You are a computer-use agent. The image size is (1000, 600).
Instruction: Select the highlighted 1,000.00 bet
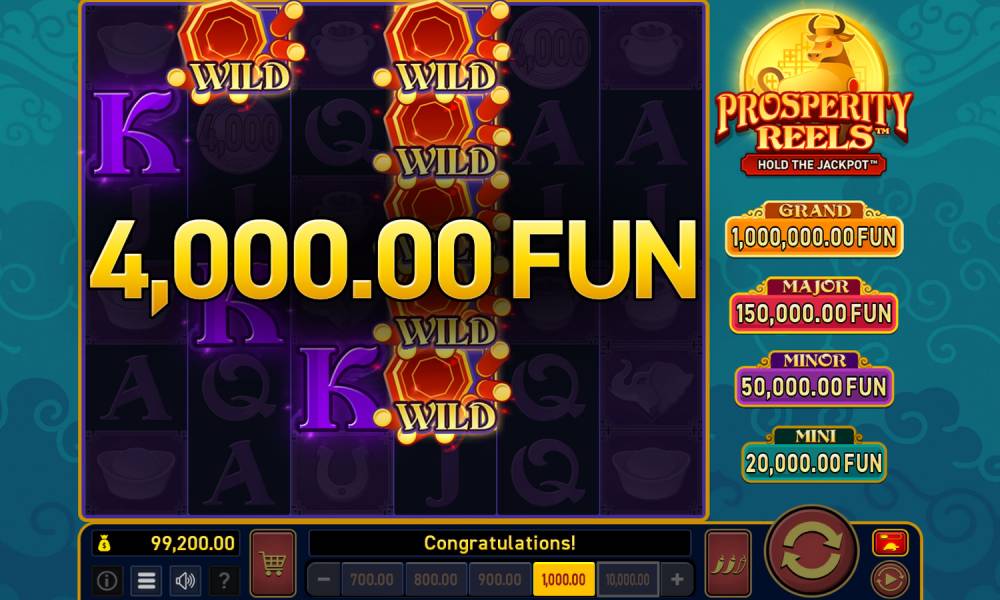[564, 580]
